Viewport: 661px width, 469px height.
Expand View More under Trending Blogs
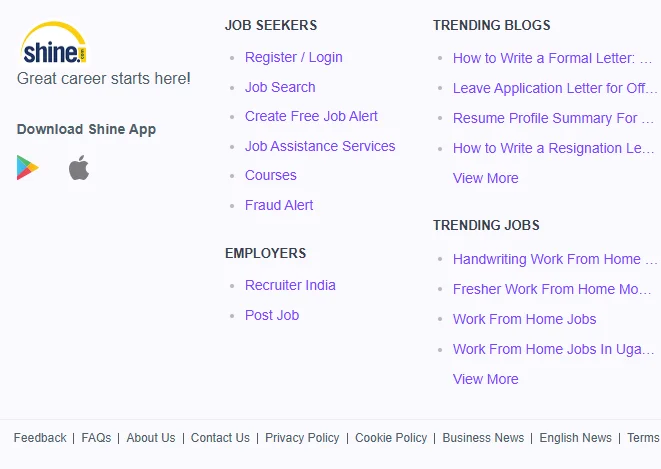pos(485,178)
